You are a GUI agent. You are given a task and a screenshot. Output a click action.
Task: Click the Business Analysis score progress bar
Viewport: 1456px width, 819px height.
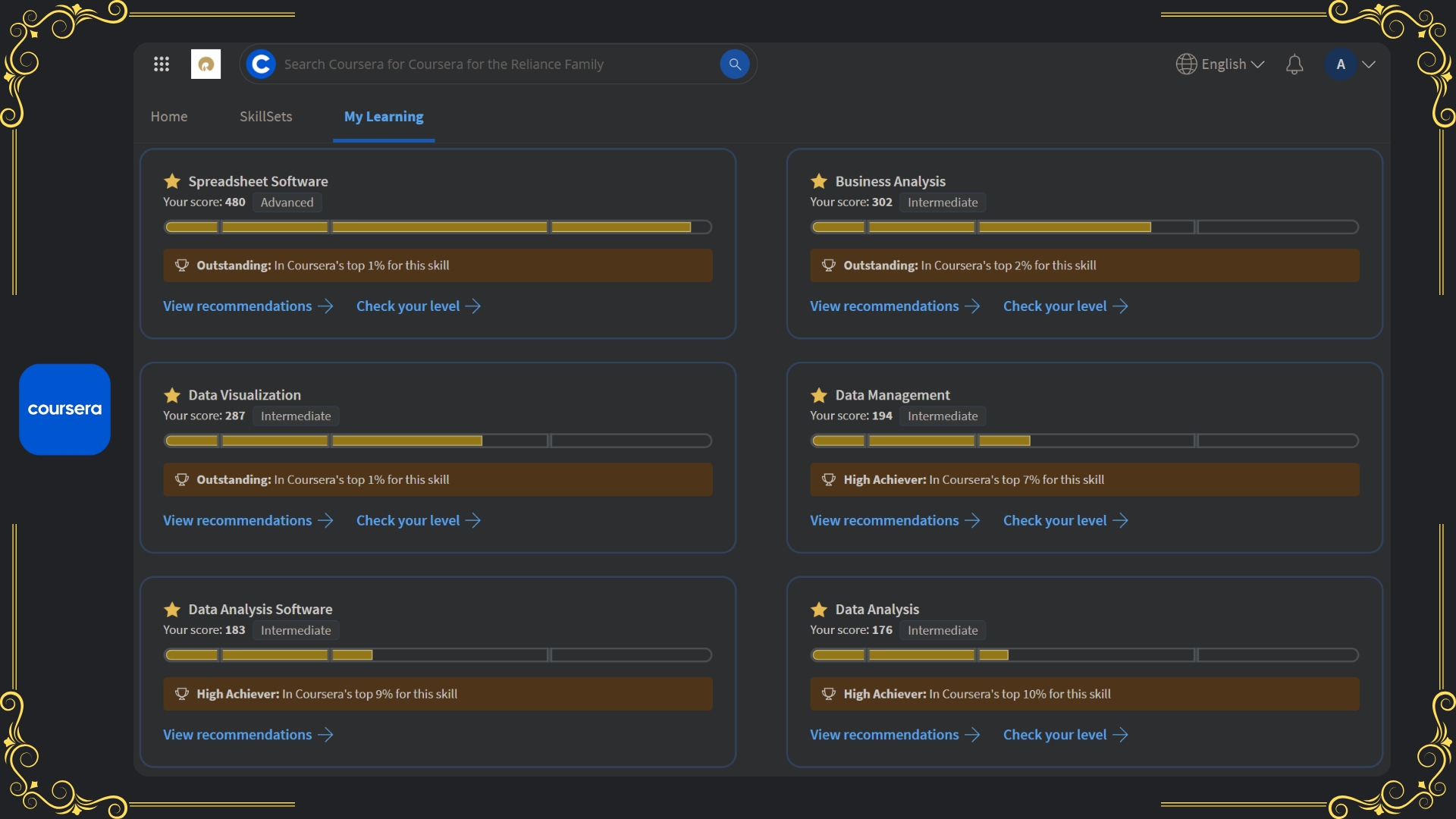(x=1084, y=227)
